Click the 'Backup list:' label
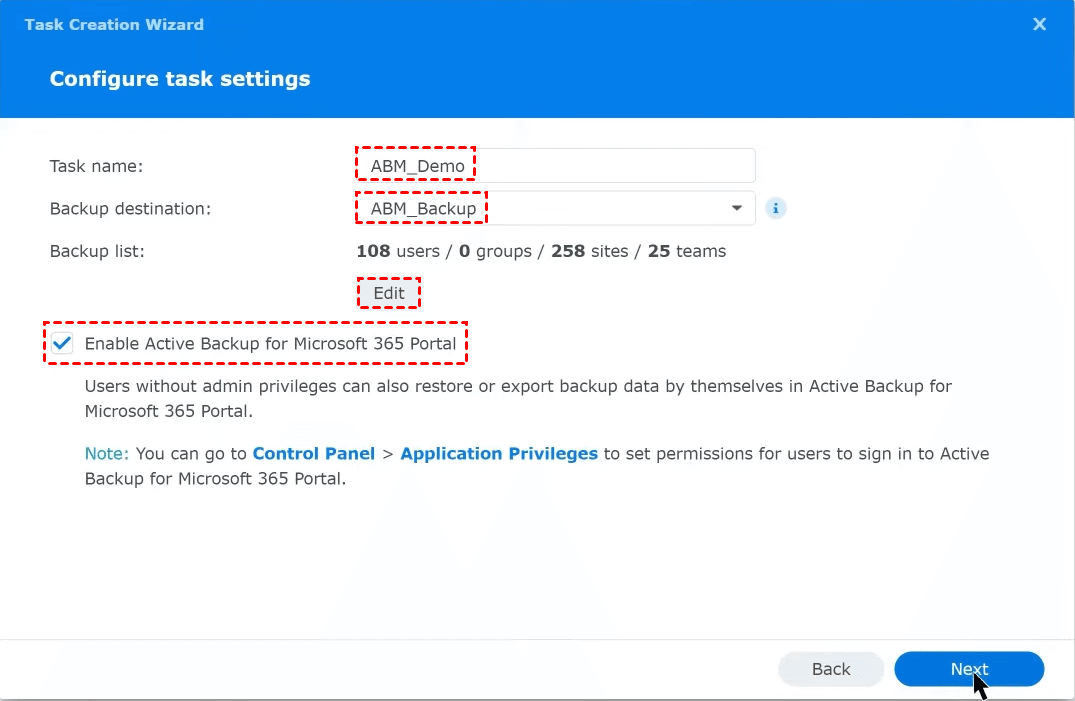The height and width of the screenshot is (701, 1075). tap(97, 251)
